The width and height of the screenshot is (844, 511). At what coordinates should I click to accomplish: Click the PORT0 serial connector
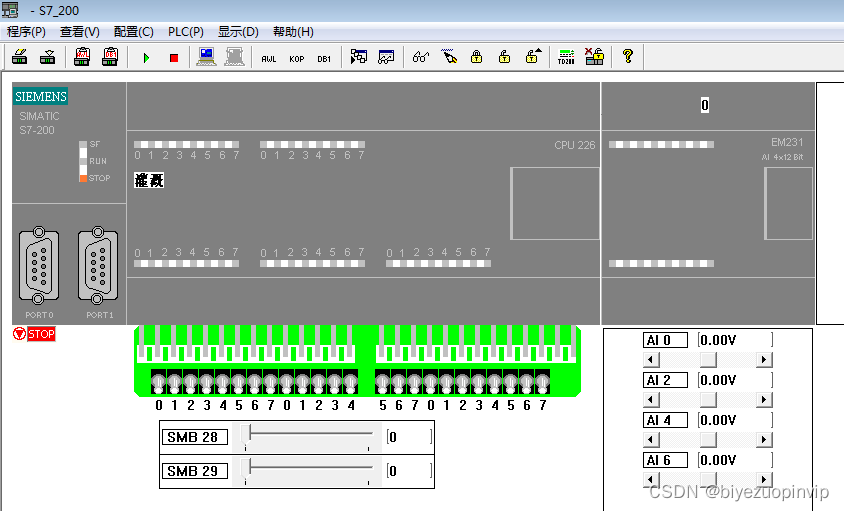pyautogui.click(x=39, y=265)
